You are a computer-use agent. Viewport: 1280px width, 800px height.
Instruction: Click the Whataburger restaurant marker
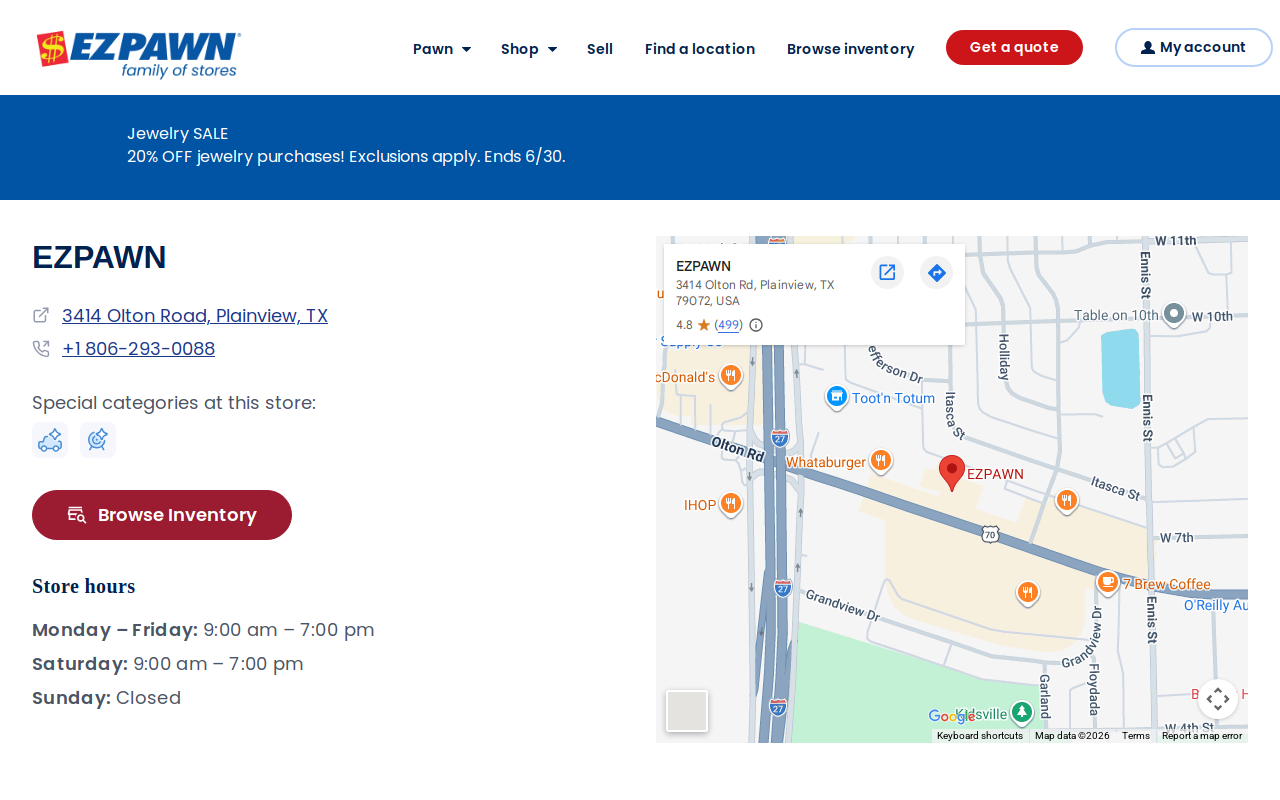[x=880, y=461]
